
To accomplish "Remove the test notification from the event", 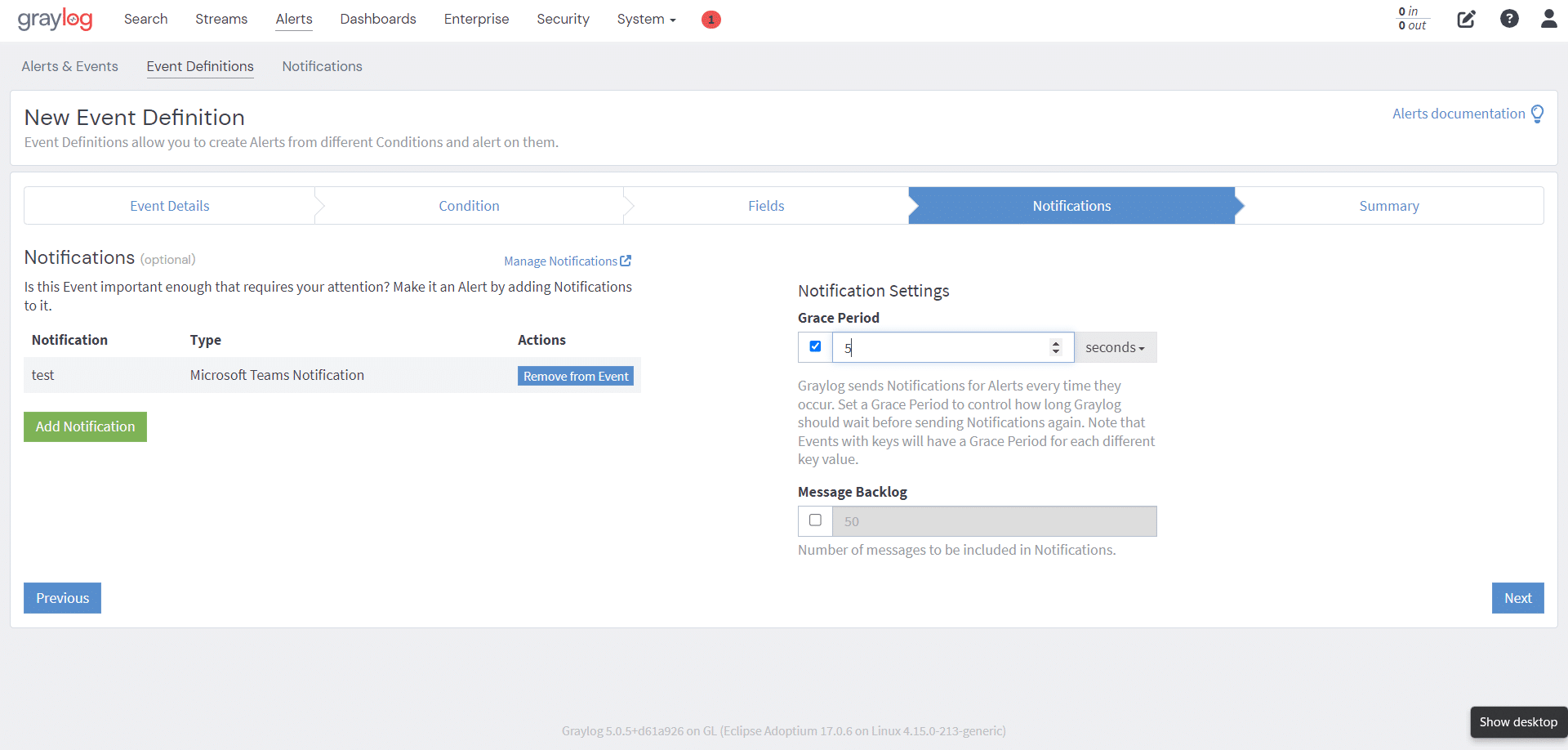I will [x=575, y=375].
